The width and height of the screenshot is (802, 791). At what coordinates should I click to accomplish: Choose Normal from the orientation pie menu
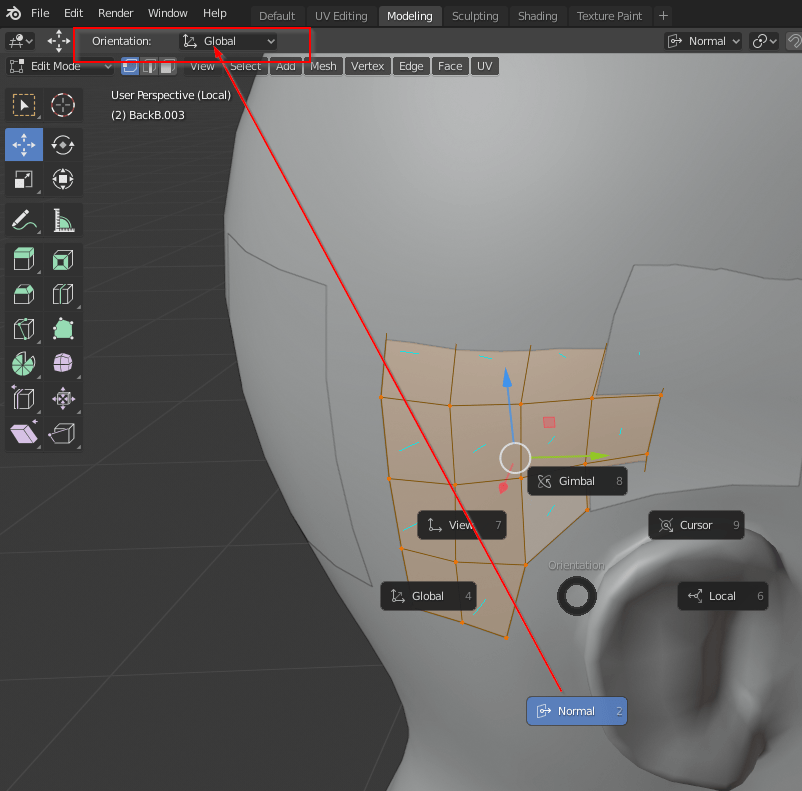576,710
